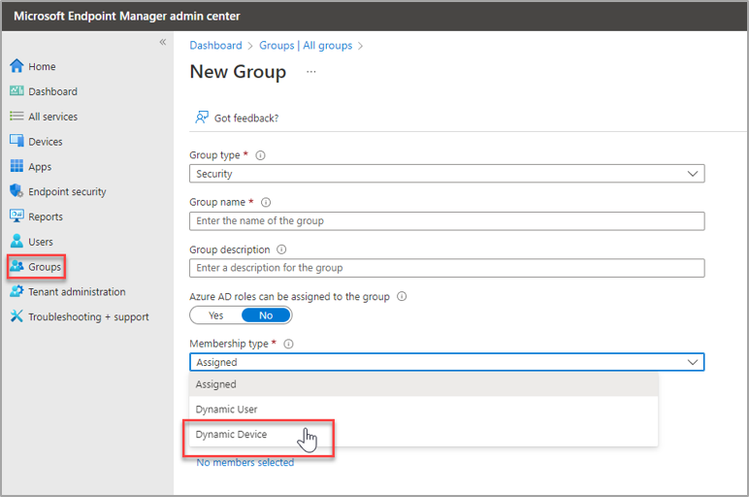Select No for Azure AD roles
The width and height of the screenshot is (749, 497).
coord(266,315)
